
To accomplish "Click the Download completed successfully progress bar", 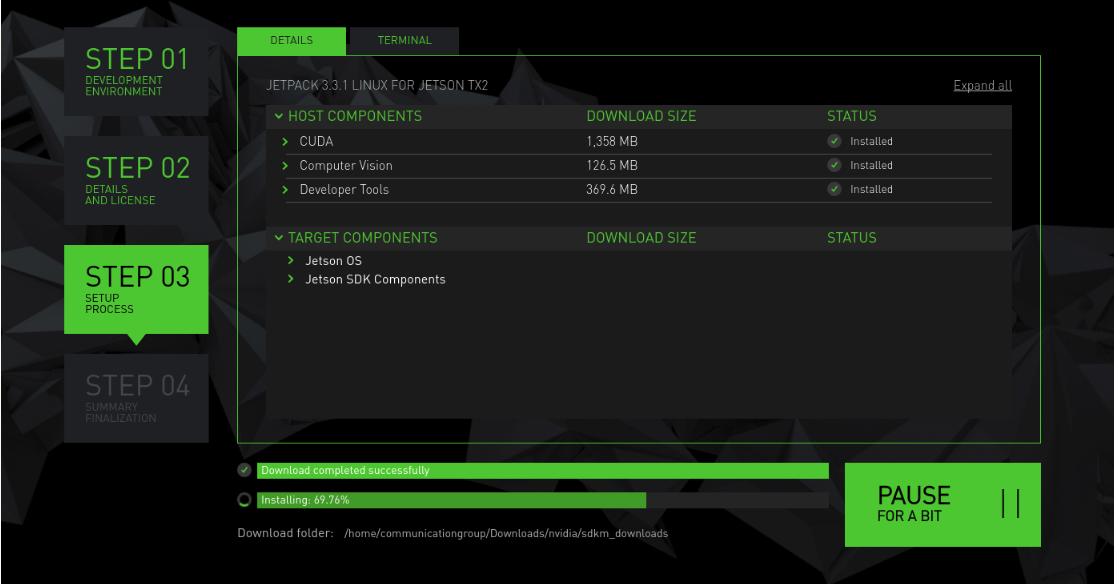I will coord(543,470).
